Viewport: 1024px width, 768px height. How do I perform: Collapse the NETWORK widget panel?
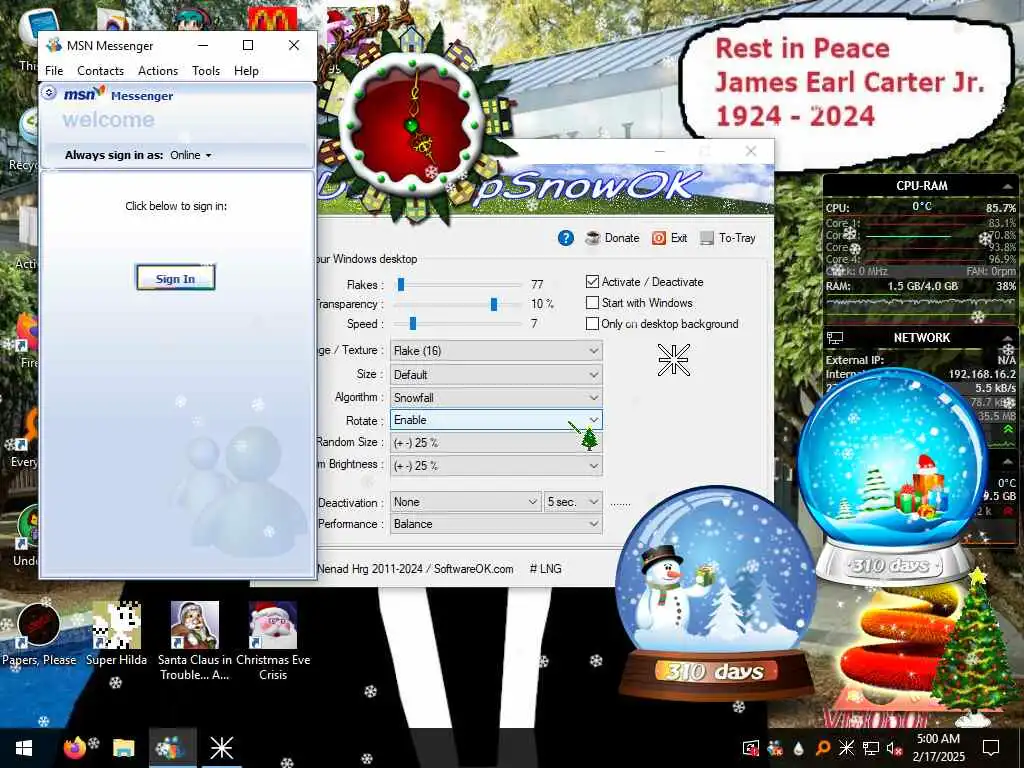pos(1007,338)
